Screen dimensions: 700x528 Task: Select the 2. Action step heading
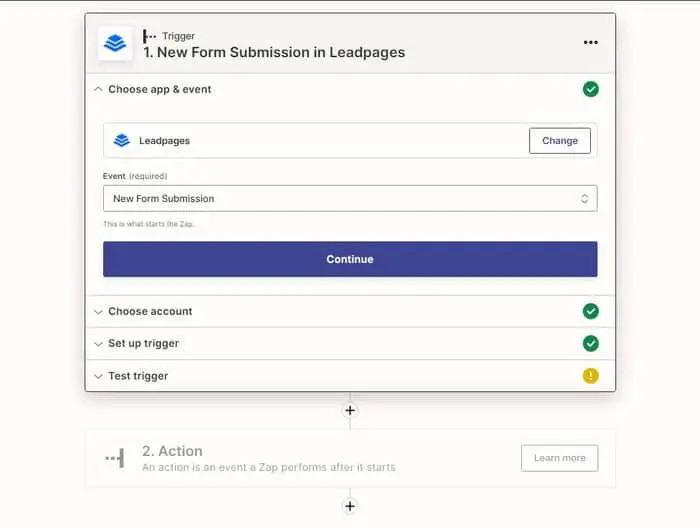(172, 451)
